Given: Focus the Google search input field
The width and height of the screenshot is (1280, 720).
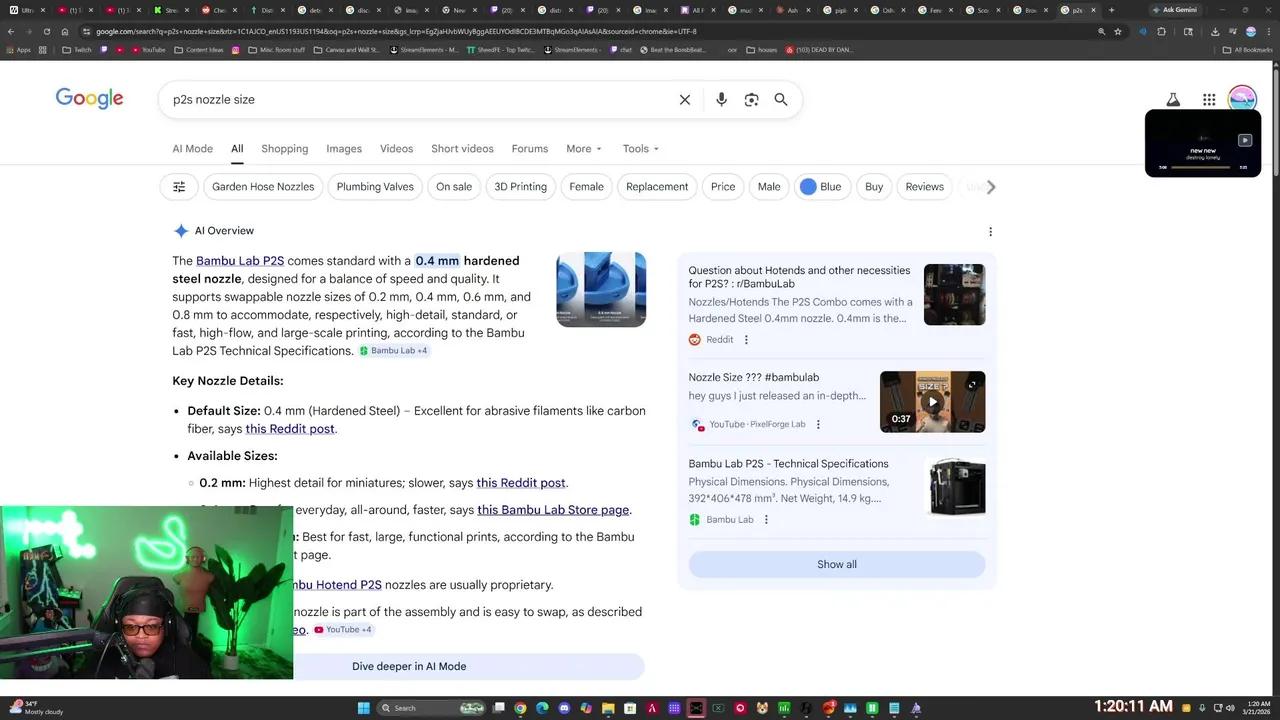Looking at the screenshot, I should click(420, 100).
